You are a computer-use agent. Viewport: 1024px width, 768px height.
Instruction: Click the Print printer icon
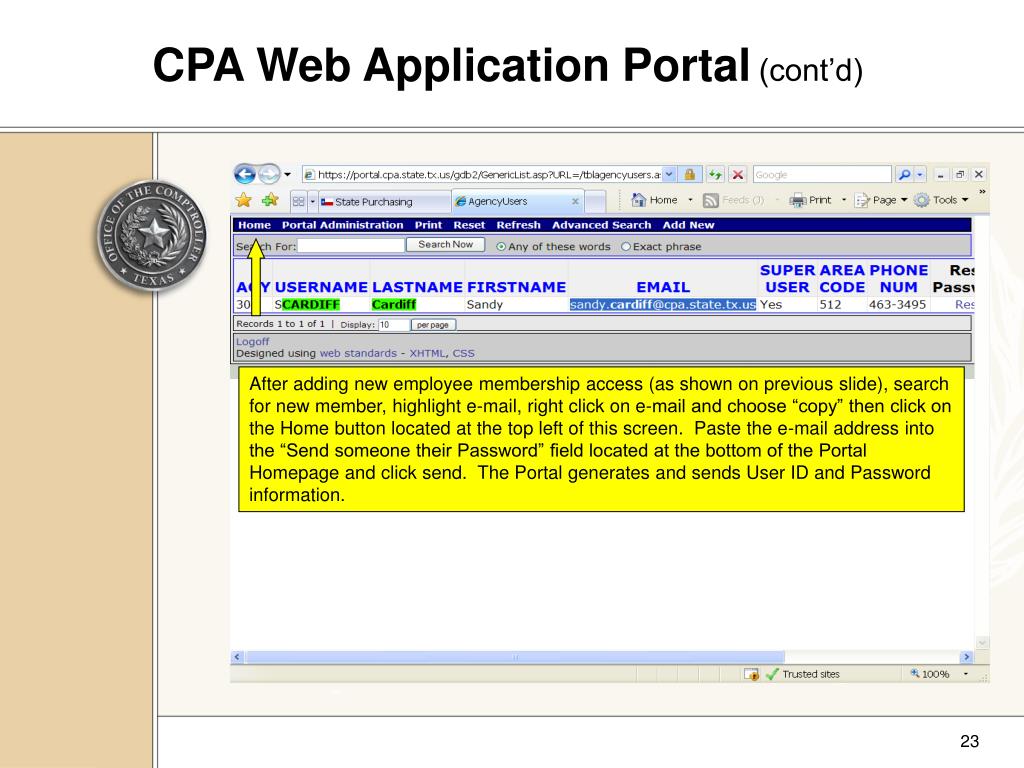[798, 200]
